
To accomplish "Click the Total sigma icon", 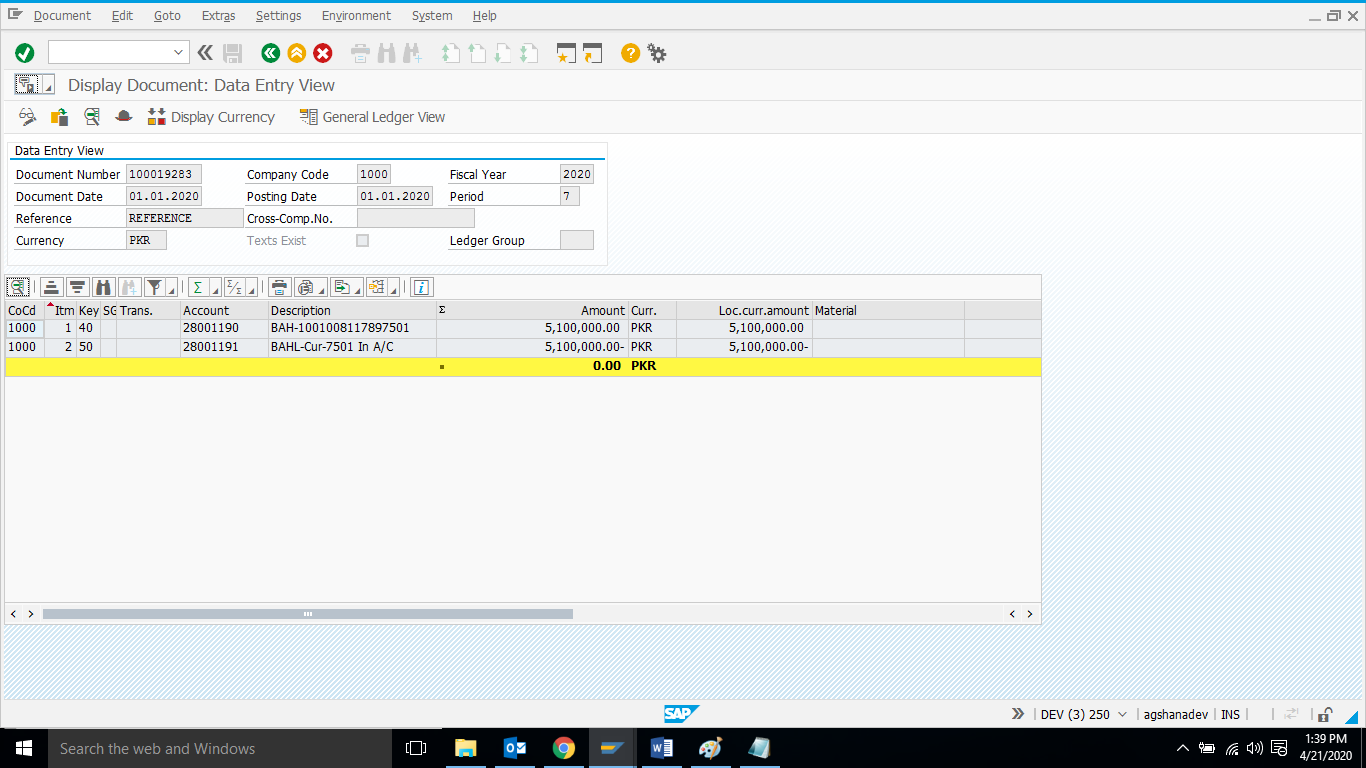I will coord(196,287).
